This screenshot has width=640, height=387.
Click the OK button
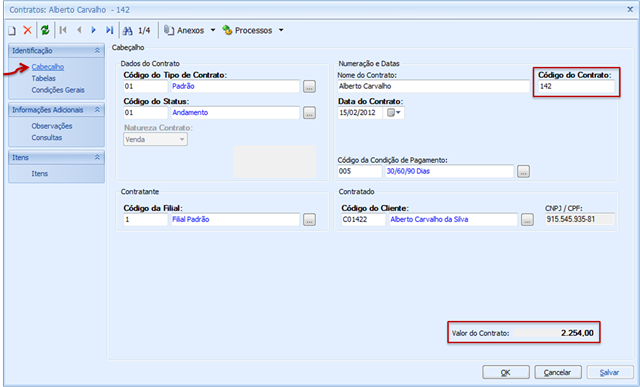pos(506,372)
